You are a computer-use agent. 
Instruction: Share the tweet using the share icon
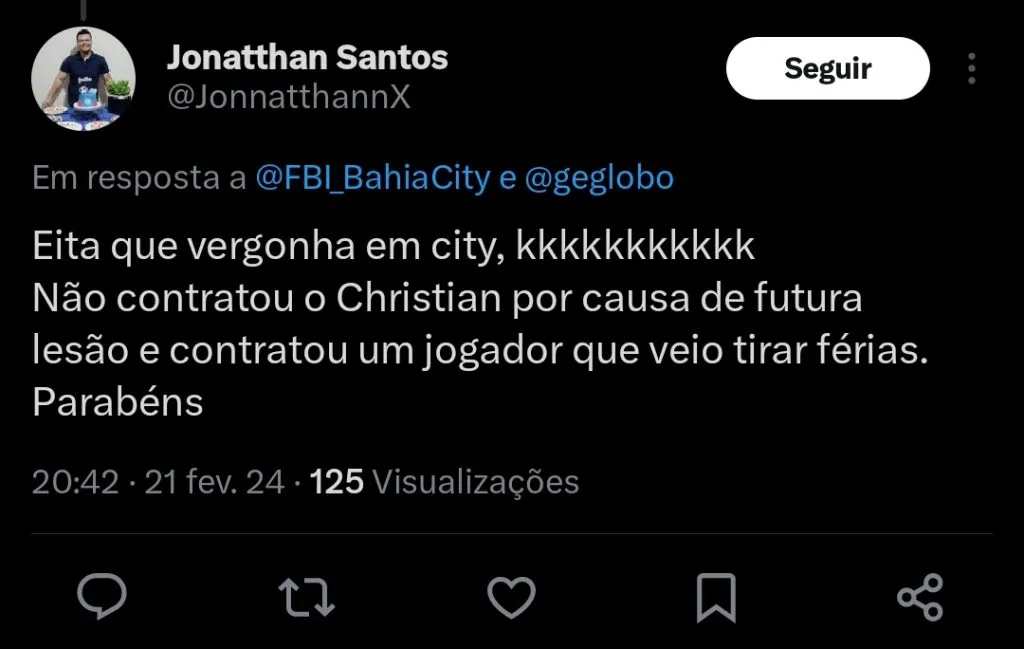point(920,597)
